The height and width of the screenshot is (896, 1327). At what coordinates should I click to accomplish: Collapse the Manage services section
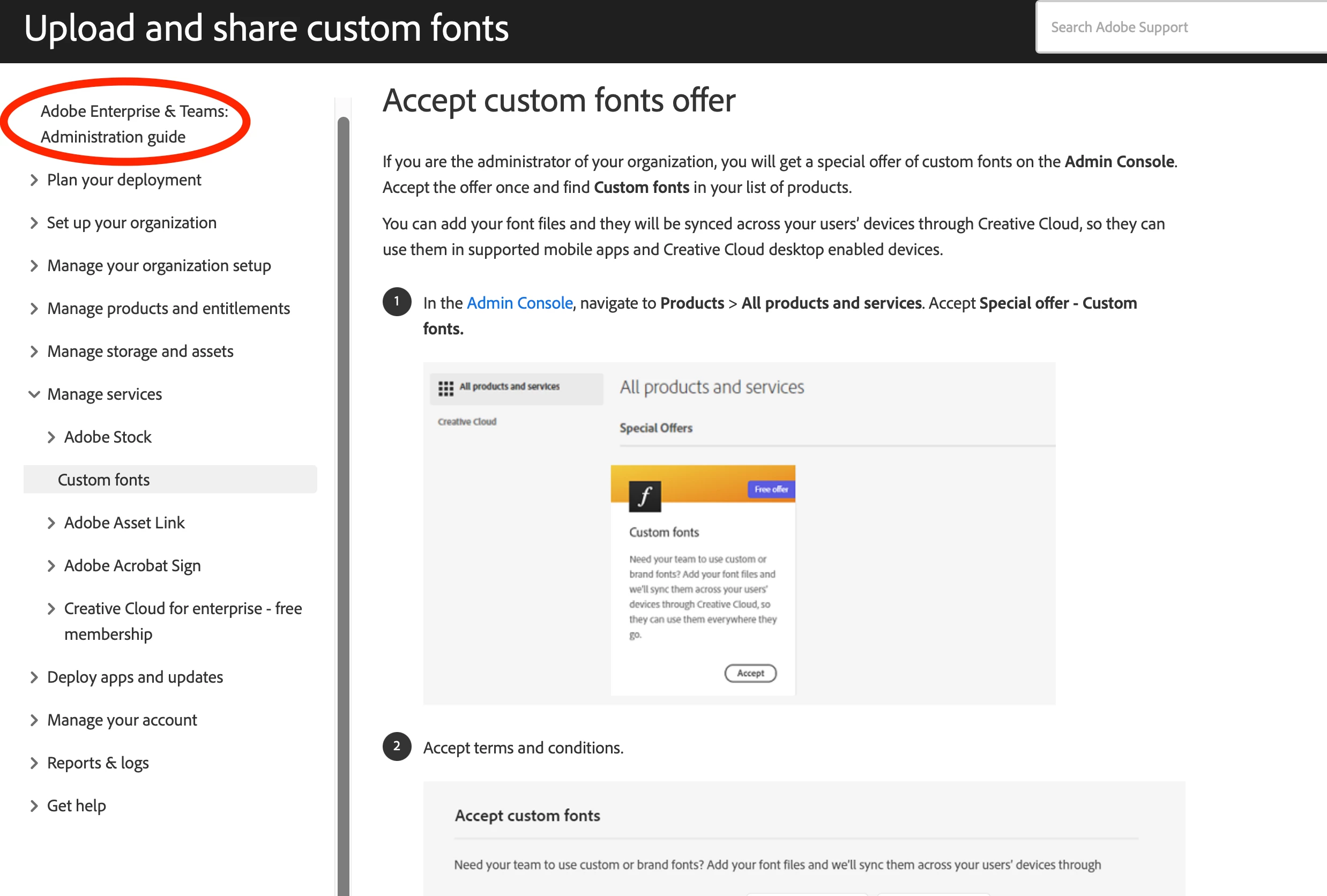pos(34,394)
